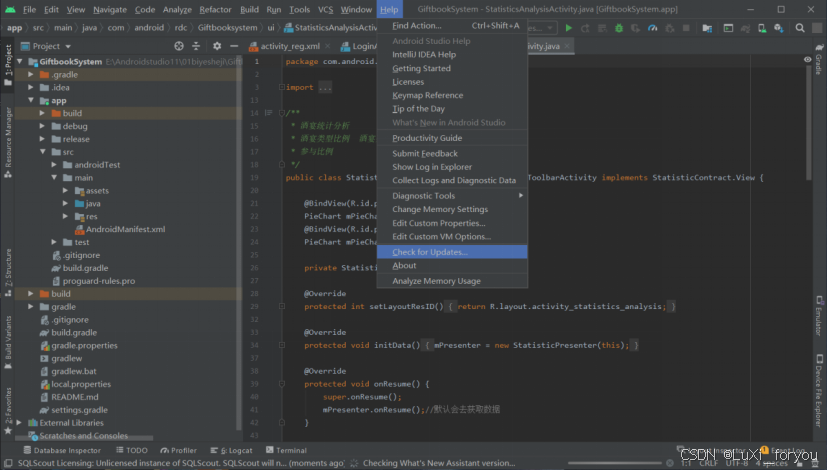Open the Terminal tool window button
827x471 pixels.
(x=286, y=450)
